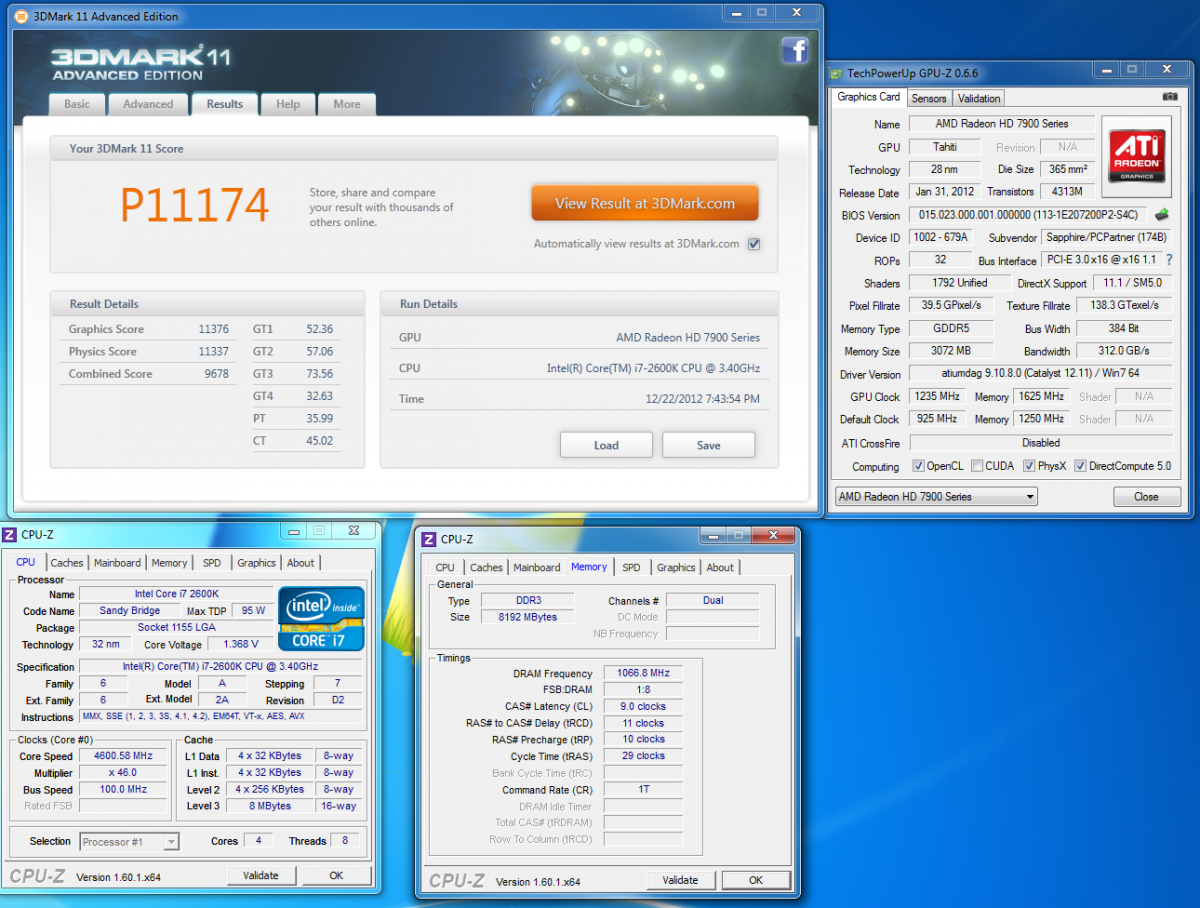
Task: Switch to the SPD tab in the Memory CPU-Z window
Action: pyautogui.click(x=631, y=567)
